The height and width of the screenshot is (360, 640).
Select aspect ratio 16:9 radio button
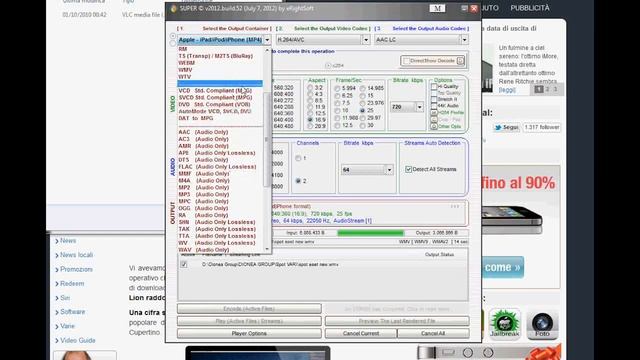pos(310,120)
